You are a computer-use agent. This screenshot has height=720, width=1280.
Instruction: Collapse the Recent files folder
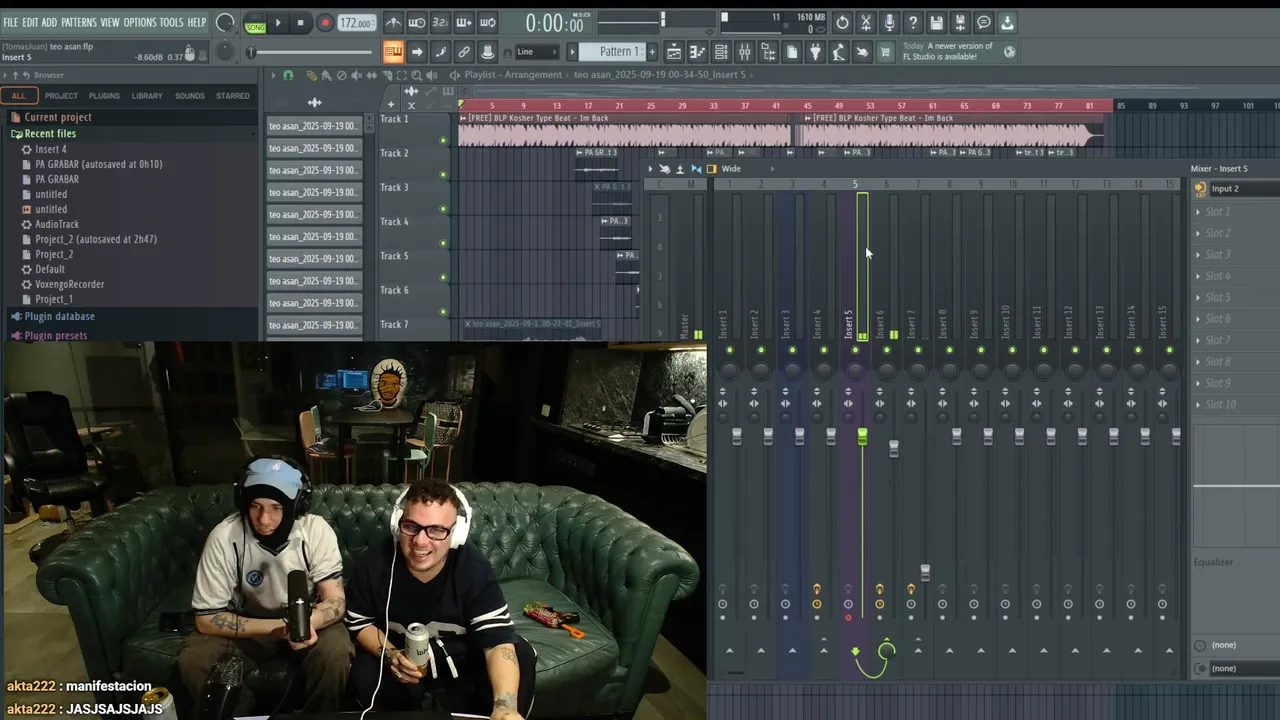(50, 134)
